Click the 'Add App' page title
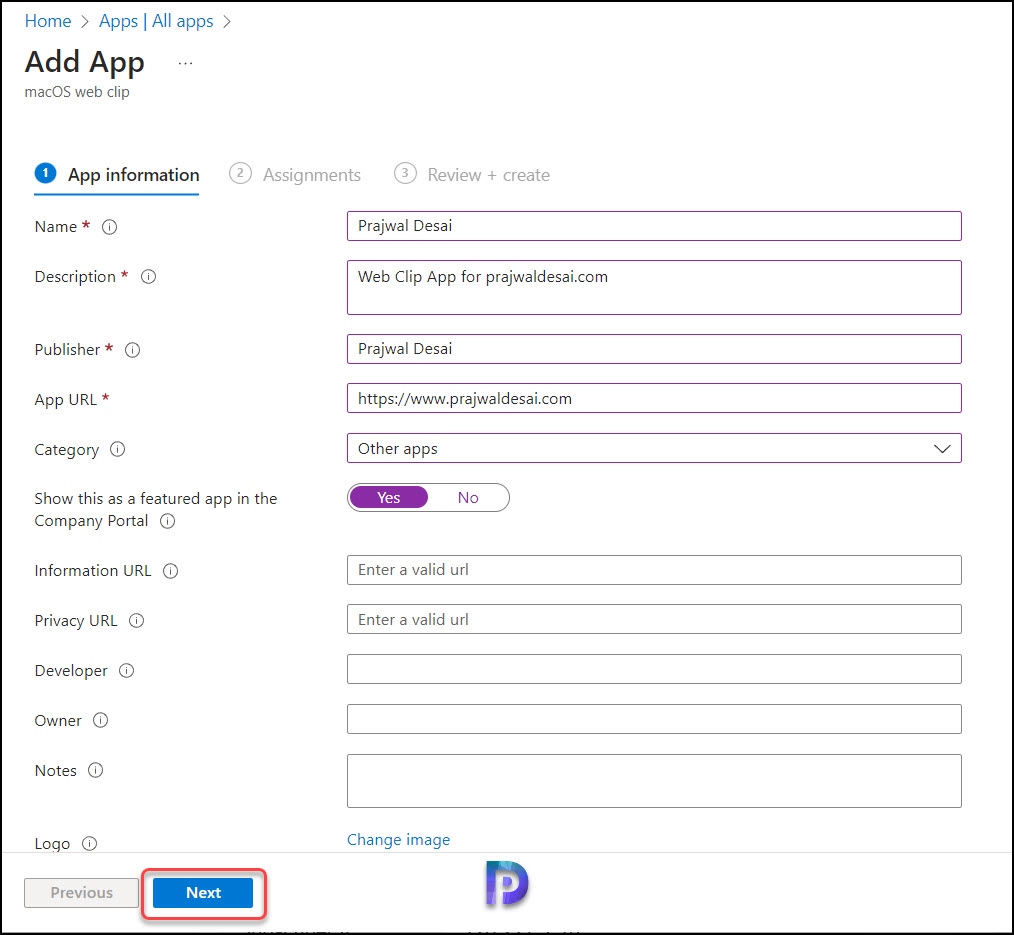Viewport: 1014px width, 935px height. (85, 63)
